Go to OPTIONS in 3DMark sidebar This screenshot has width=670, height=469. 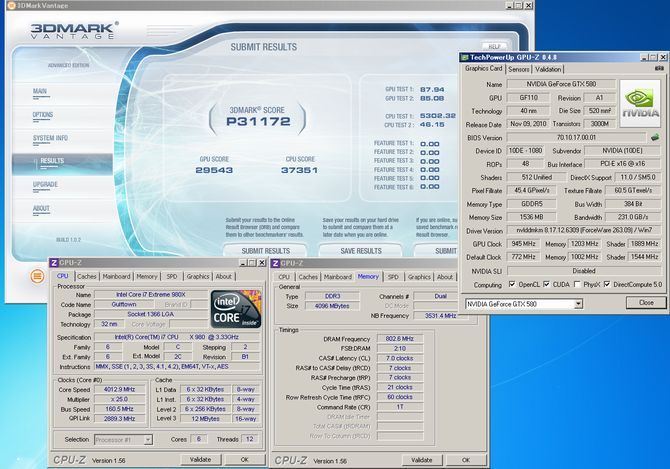pos(43,114)
